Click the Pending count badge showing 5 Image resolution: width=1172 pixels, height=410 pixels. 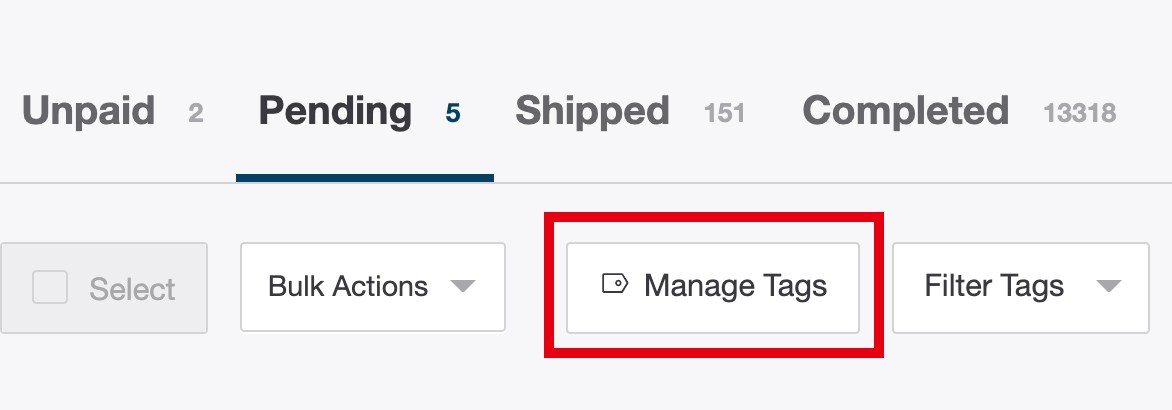pos(453,114)
